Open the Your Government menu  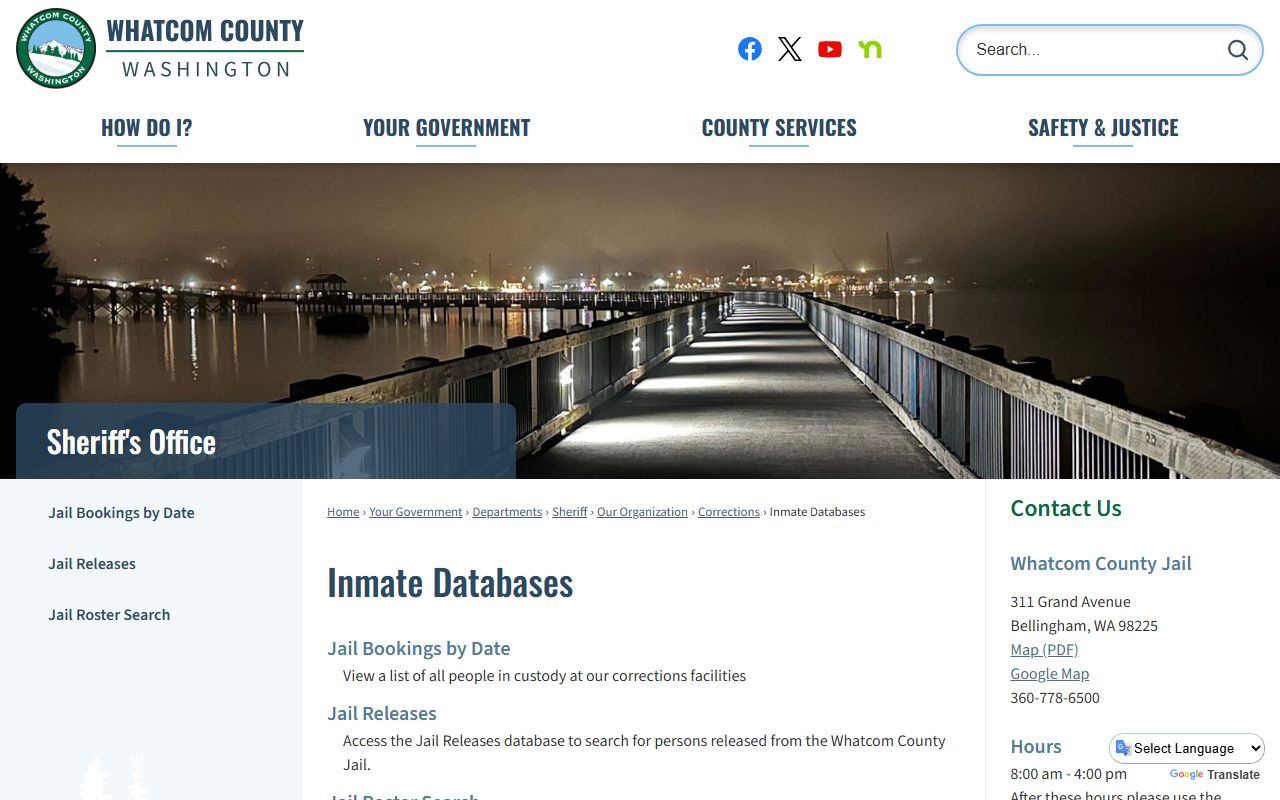[x=446, y=128]
